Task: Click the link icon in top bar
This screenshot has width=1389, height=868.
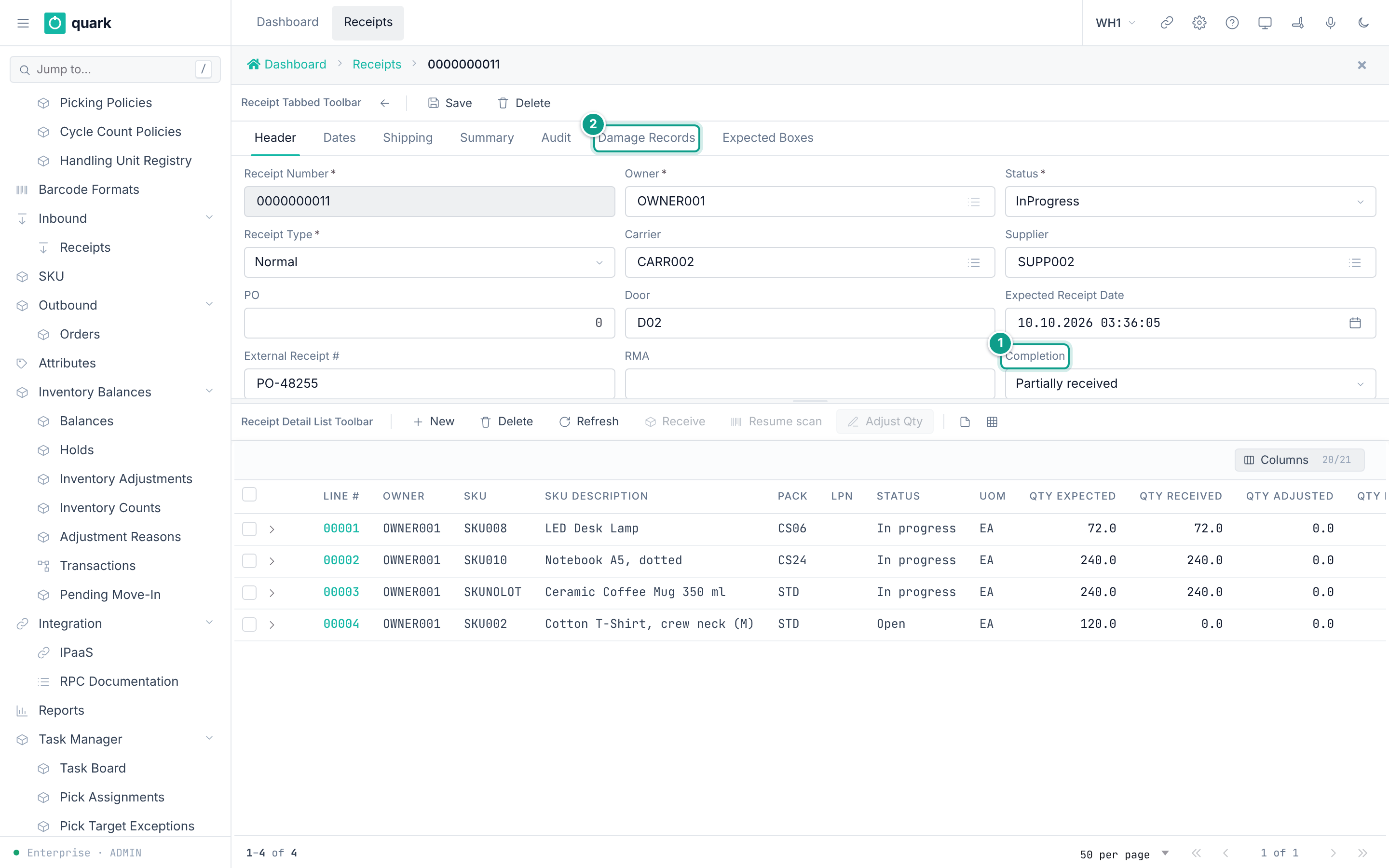Action: (1166, 23)
